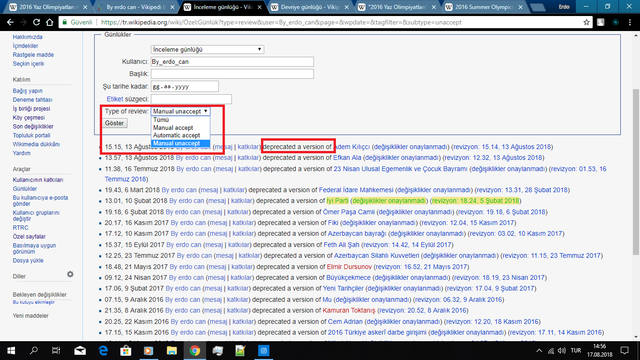Open Kullanıcının katkıları in the sidebar
640x360 pixels.
(38, 180)
